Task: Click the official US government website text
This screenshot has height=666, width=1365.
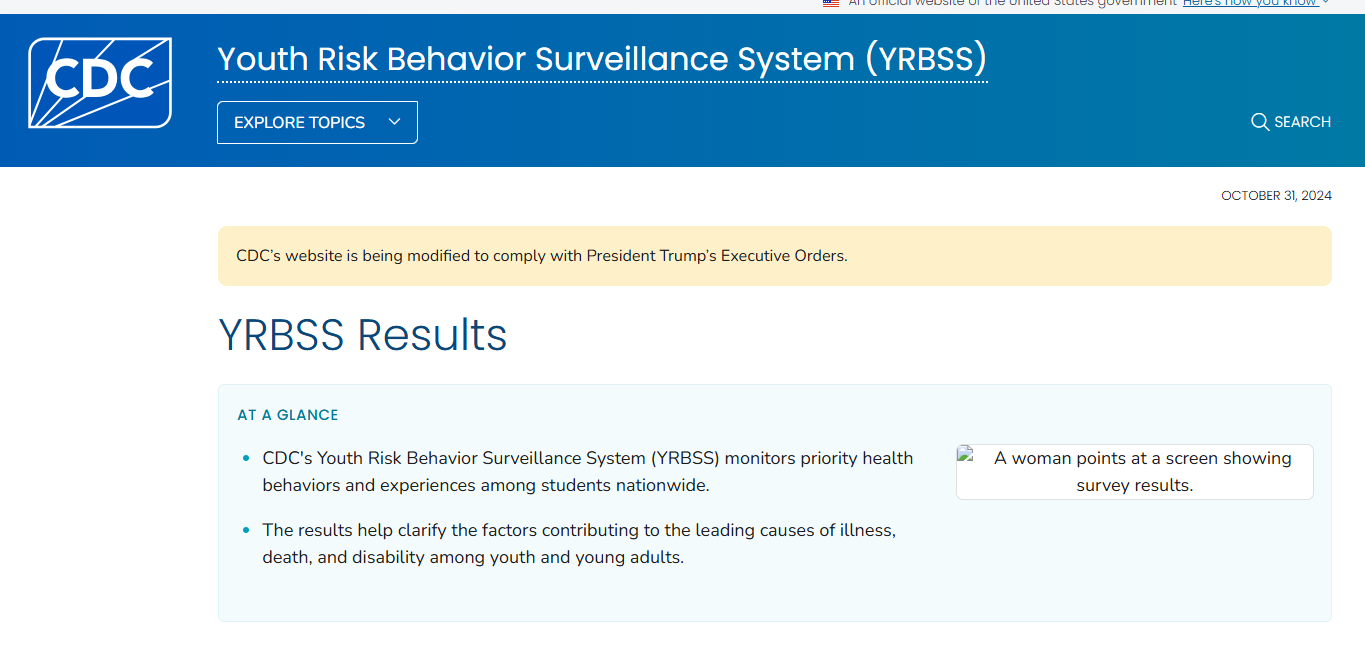Action: (x=1012, y=3)
